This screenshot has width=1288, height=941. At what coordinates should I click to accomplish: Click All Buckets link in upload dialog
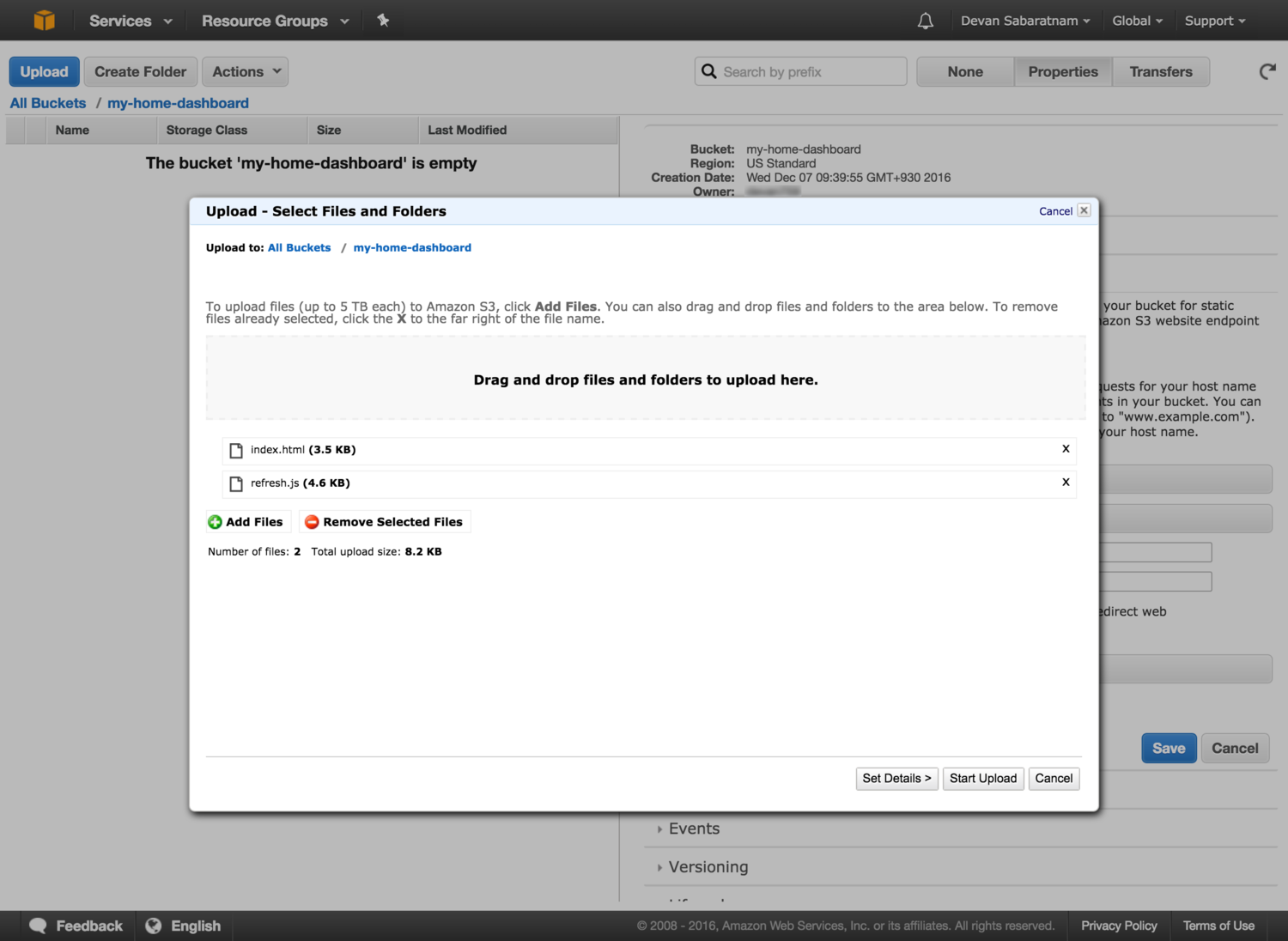299,247
